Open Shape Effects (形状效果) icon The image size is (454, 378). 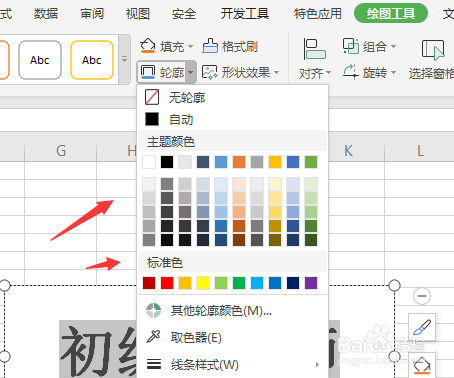pyautogui.click(x=210, y=72)
